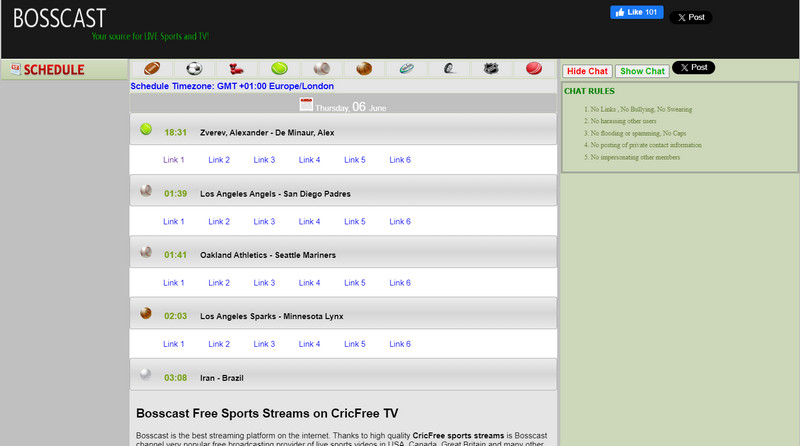800x446 pixels.
Task: Click the calendar icon next to Thursday
Action: (306, 104)
